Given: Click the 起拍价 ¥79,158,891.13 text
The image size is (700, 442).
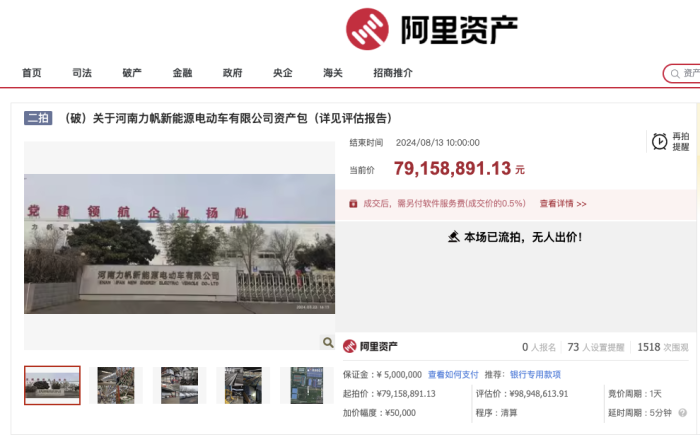Looking at the screenshot, I should (389, 394).
